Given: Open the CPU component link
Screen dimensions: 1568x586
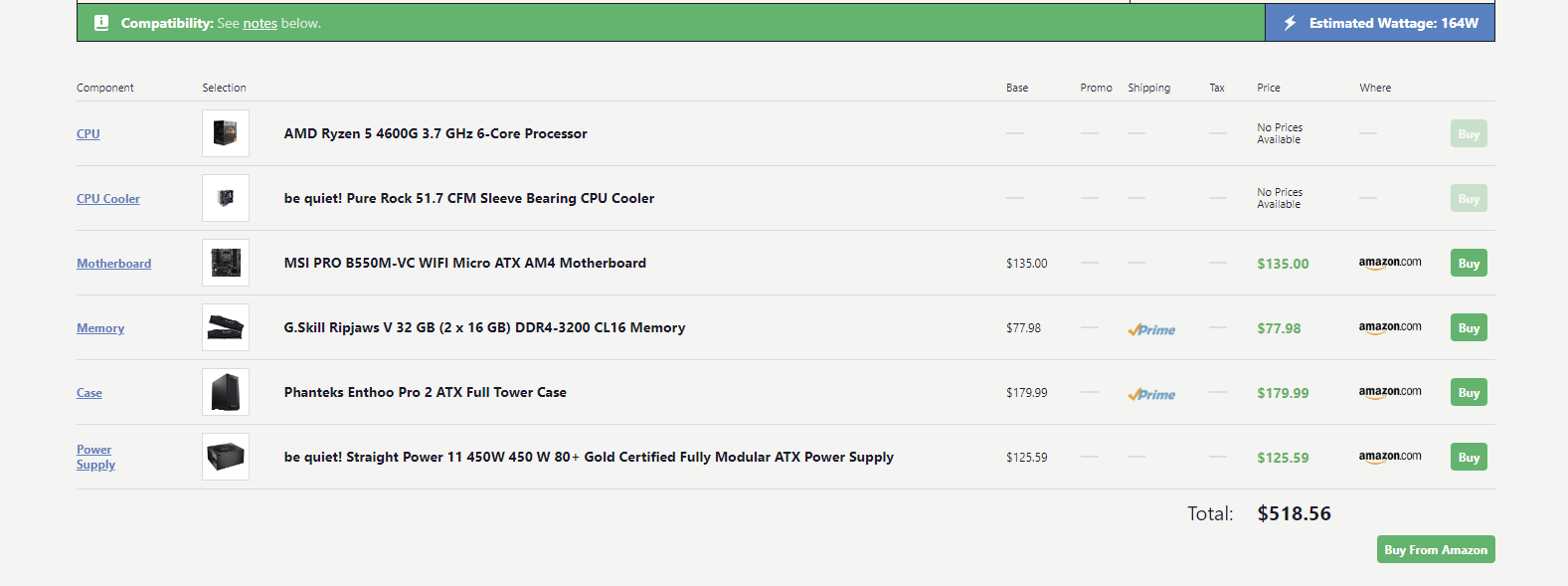Looking at the screenshot, I should coord(88,134).
